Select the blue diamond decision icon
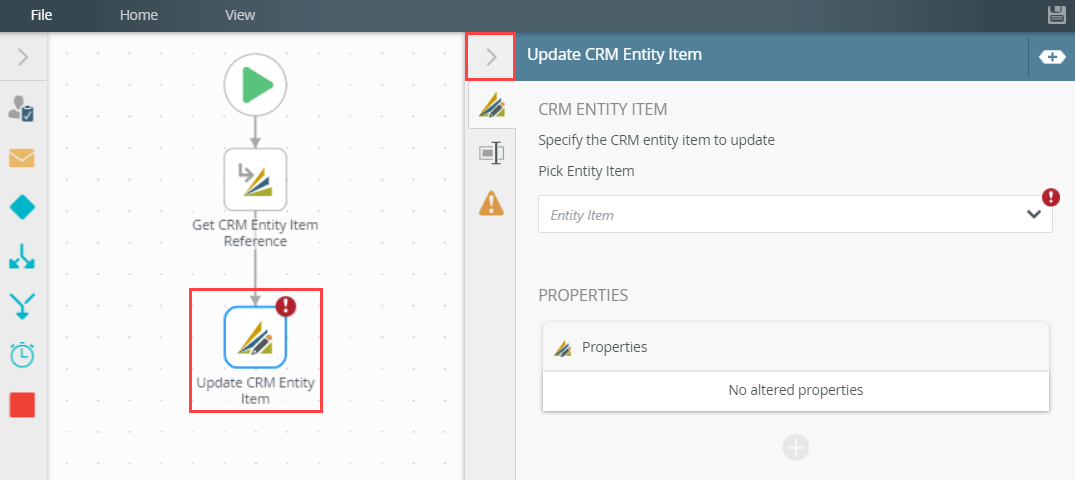The width and height of the screenshot is (1075, 480). 22,207
